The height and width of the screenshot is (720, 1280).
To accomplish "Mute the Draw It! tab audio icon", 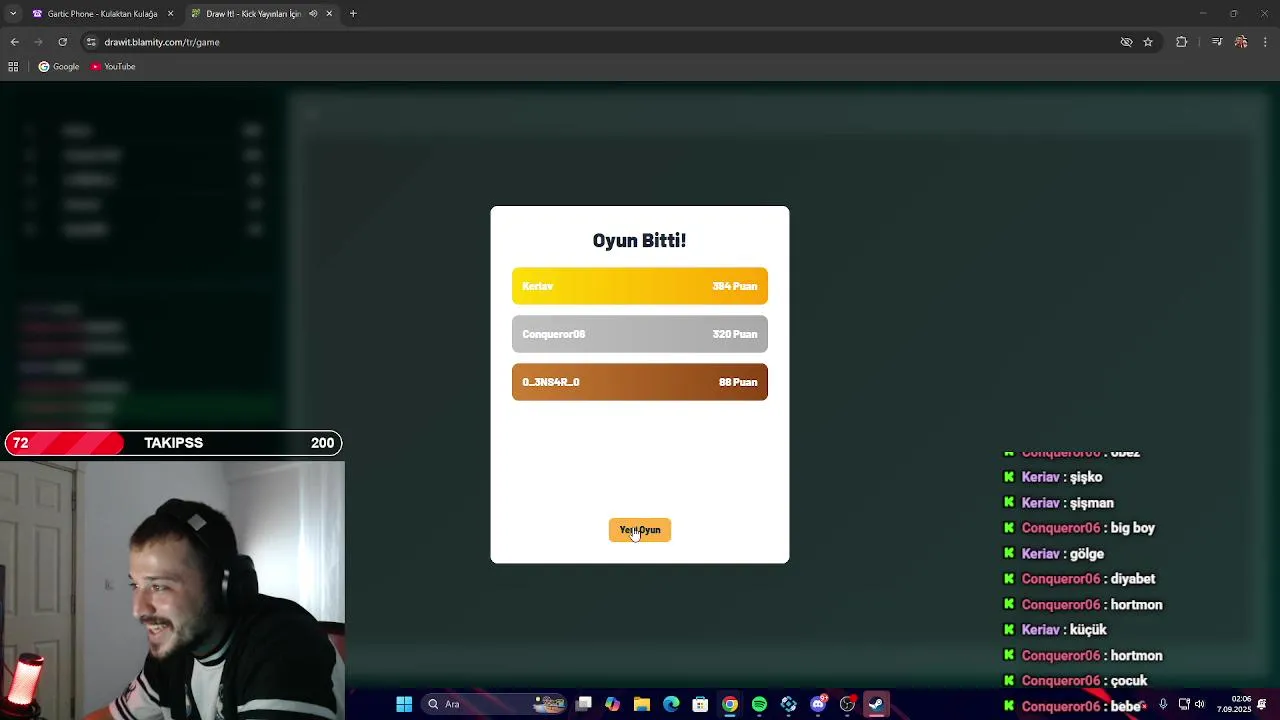I will click(313, 14).
